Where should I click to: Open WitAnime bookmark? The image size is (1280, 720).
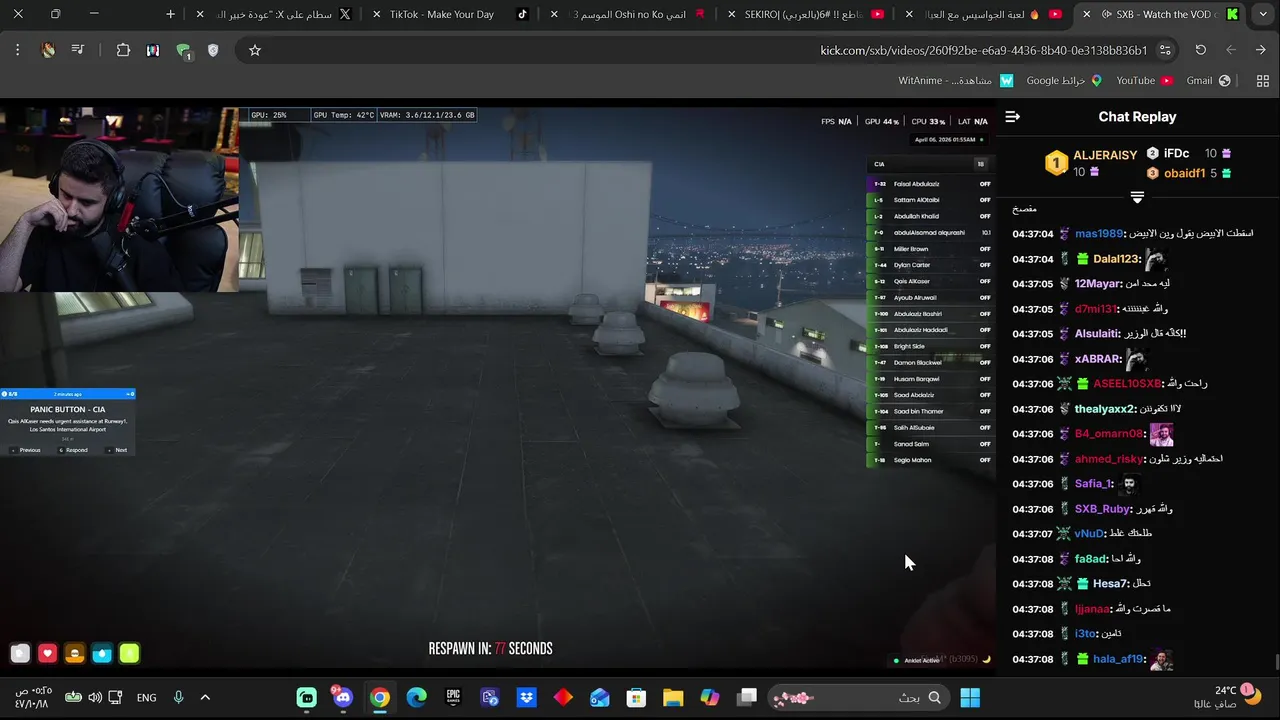pos(955,80)
